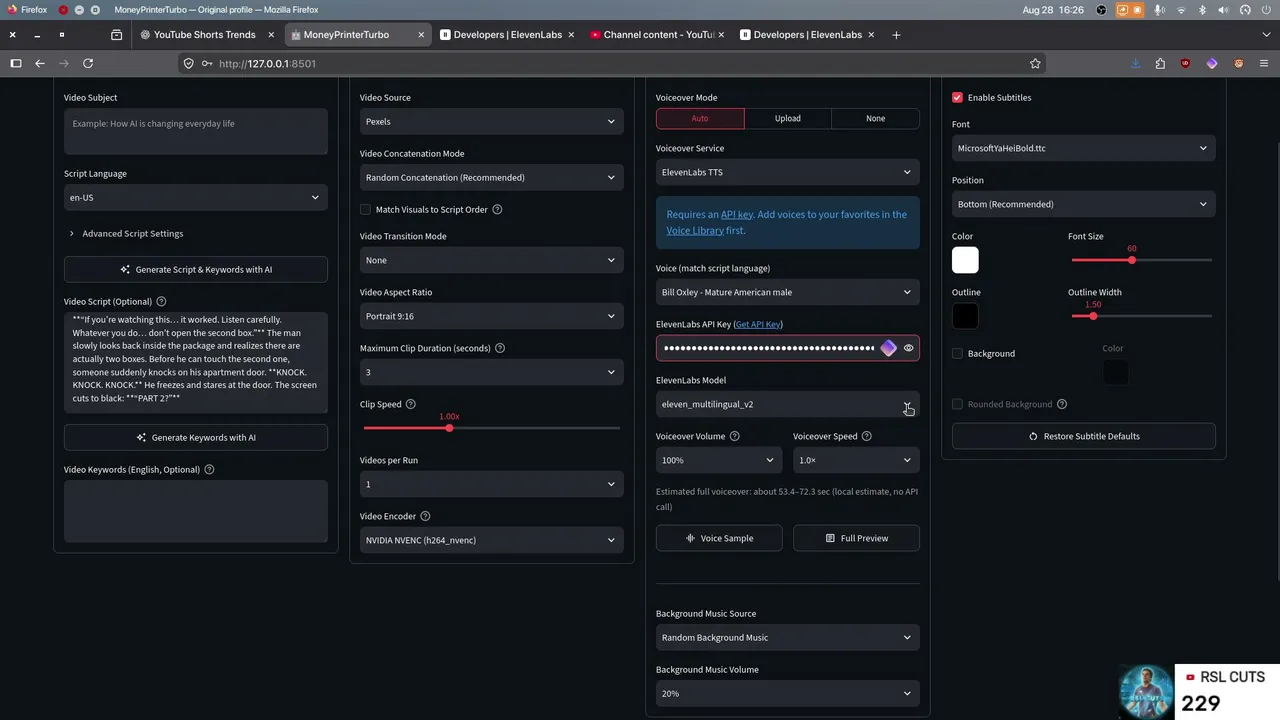Reveal the ElevenLabs API key
The width and height of the screenshot is (1280, 720).
(908, 348)
